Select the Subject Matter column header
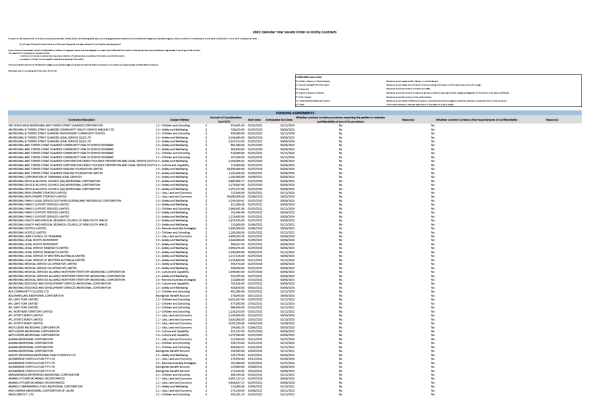600x400 pixels. click(x=179, y=120)
